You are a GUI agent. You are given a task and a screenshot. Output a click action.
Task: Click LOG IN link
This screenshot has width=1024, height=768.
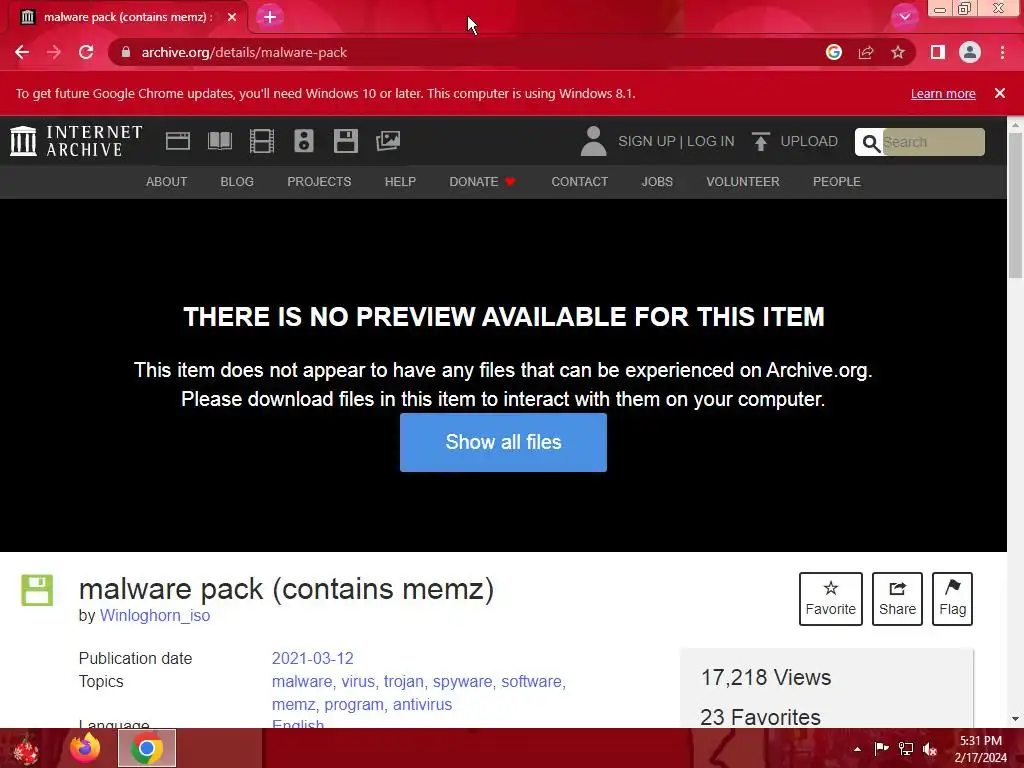[711, 141]
